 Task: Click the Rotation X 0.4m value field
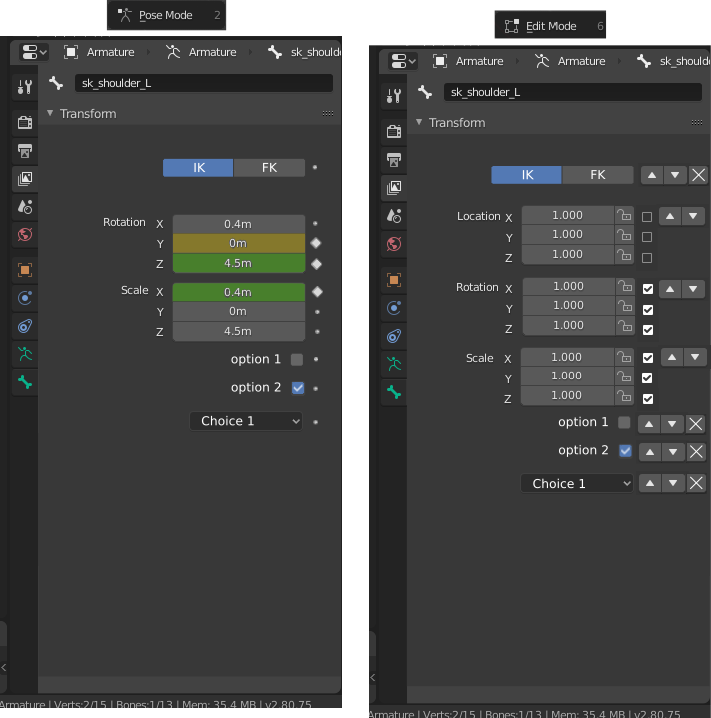[239, 224]
